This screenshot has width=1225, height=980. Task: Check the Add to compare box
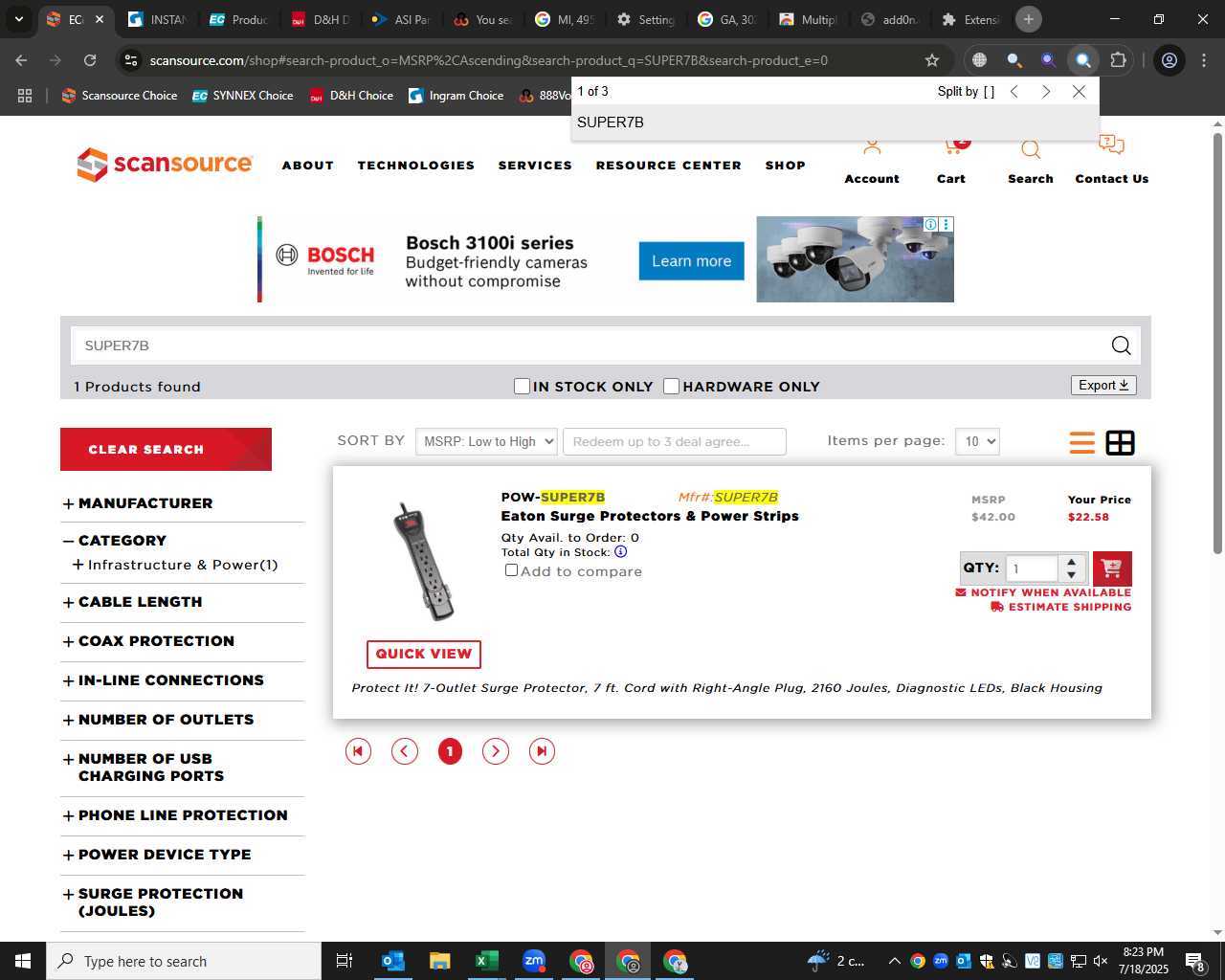click(x=511, y=570)
